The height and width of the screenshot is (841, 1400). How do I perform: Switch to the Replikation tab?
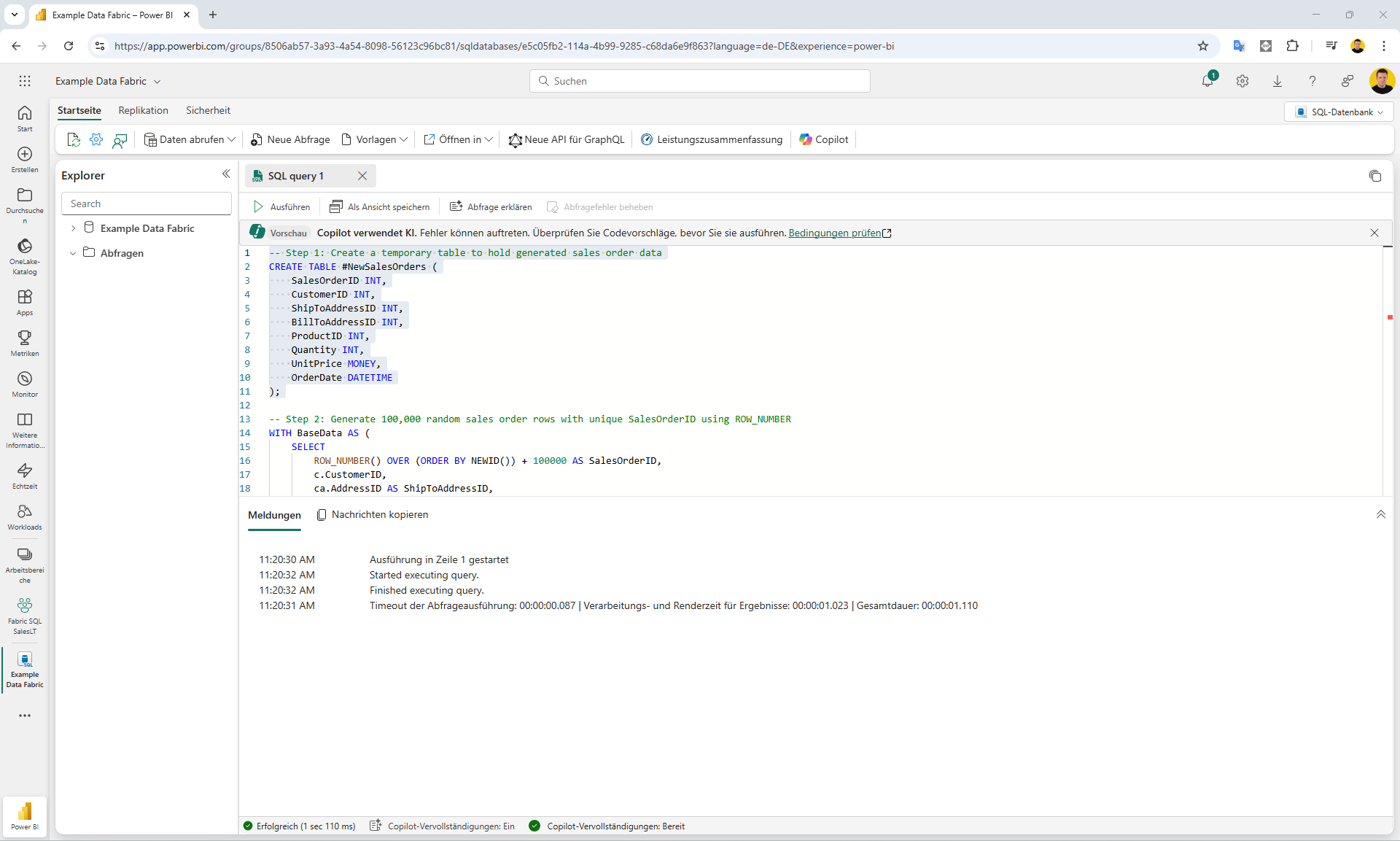[x=143, y=110]
